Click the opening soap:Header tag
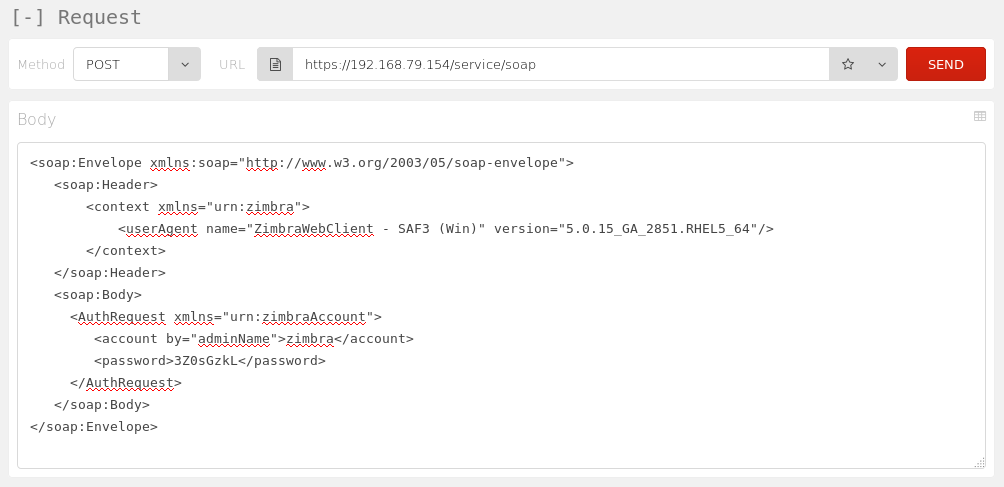1004x487 pixels. pos(106,185)
